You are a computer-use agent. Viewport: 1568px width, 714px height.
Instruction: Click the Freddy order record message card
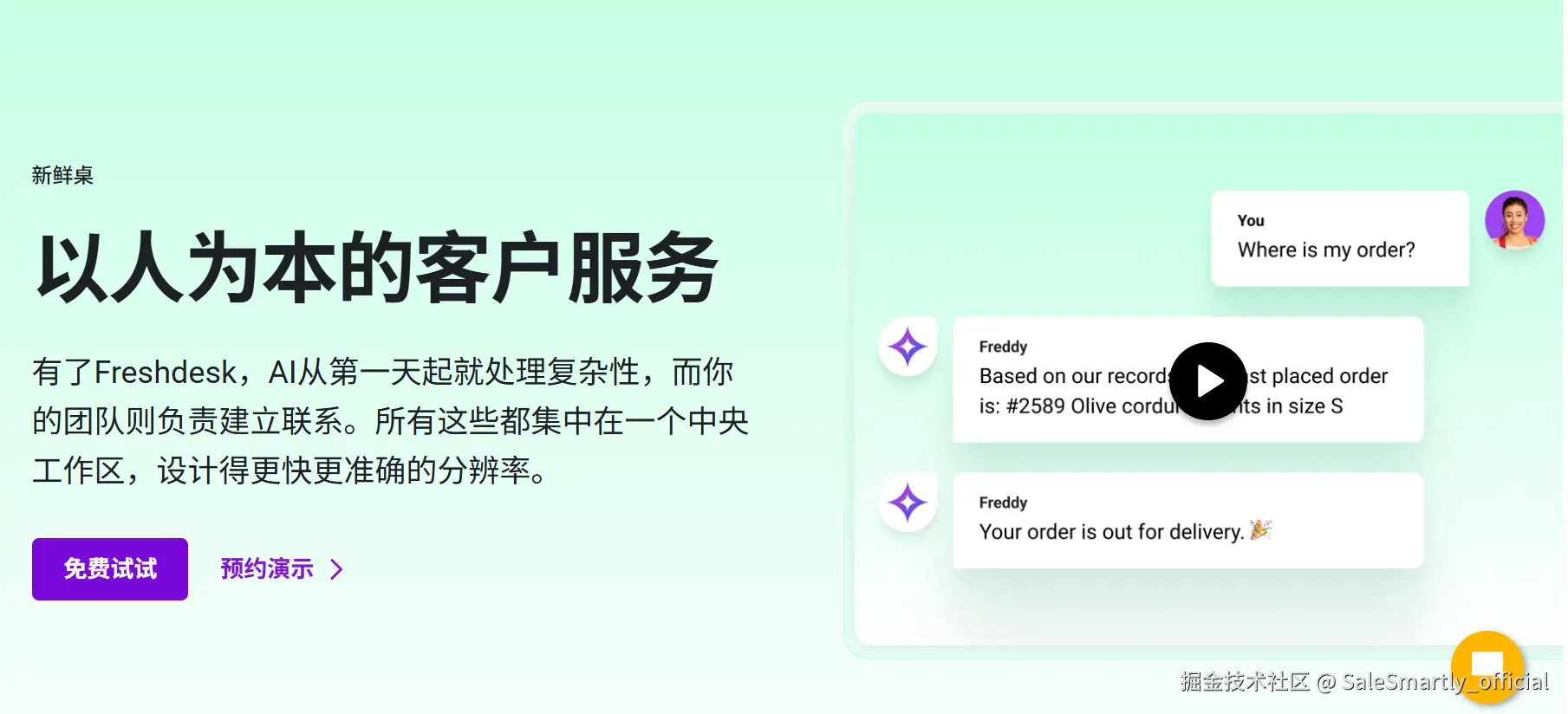[x=1188, y=380]
